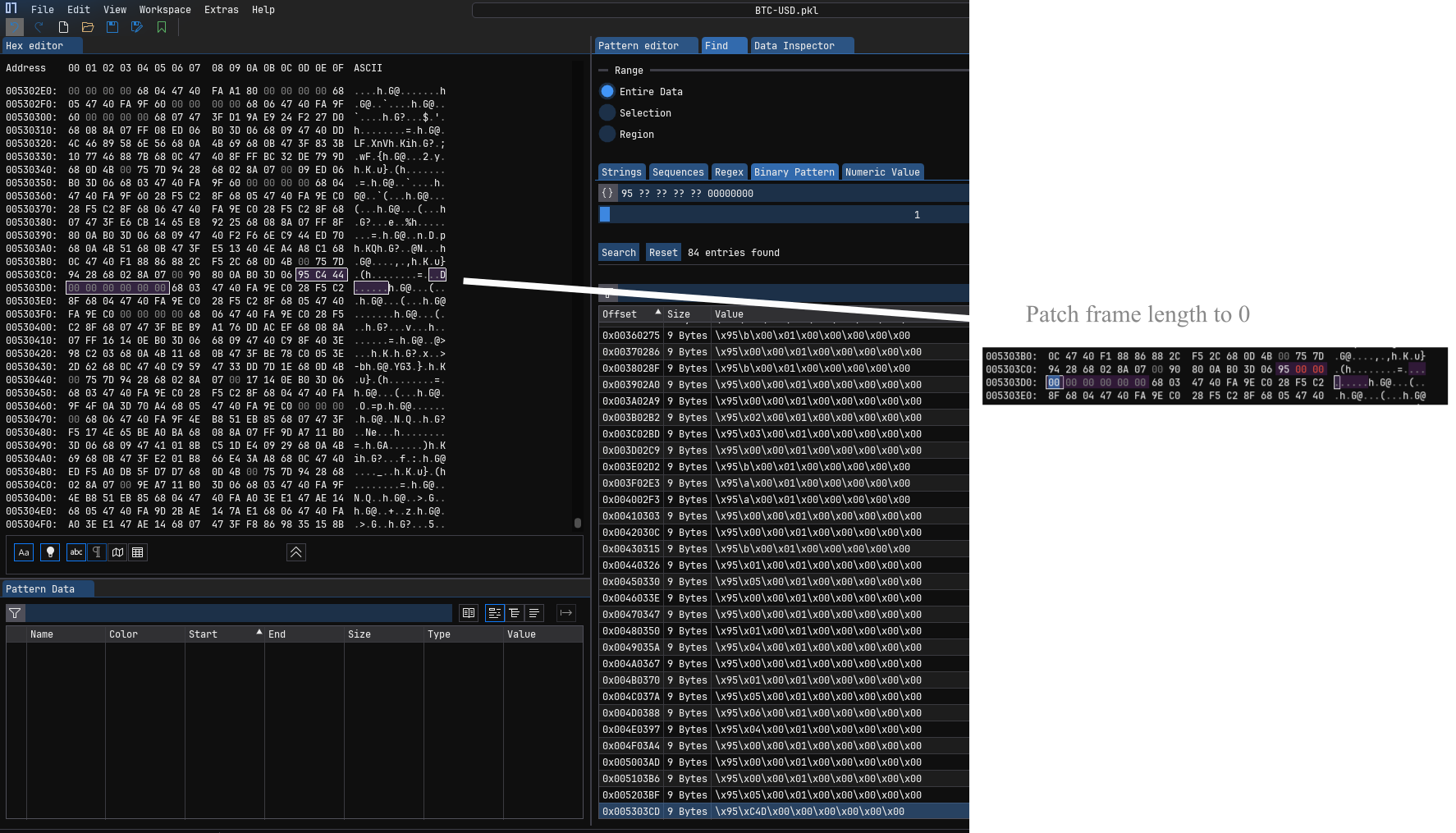
Task: Click the blue floppy disk save icon
Action: [x=112, y=27]
